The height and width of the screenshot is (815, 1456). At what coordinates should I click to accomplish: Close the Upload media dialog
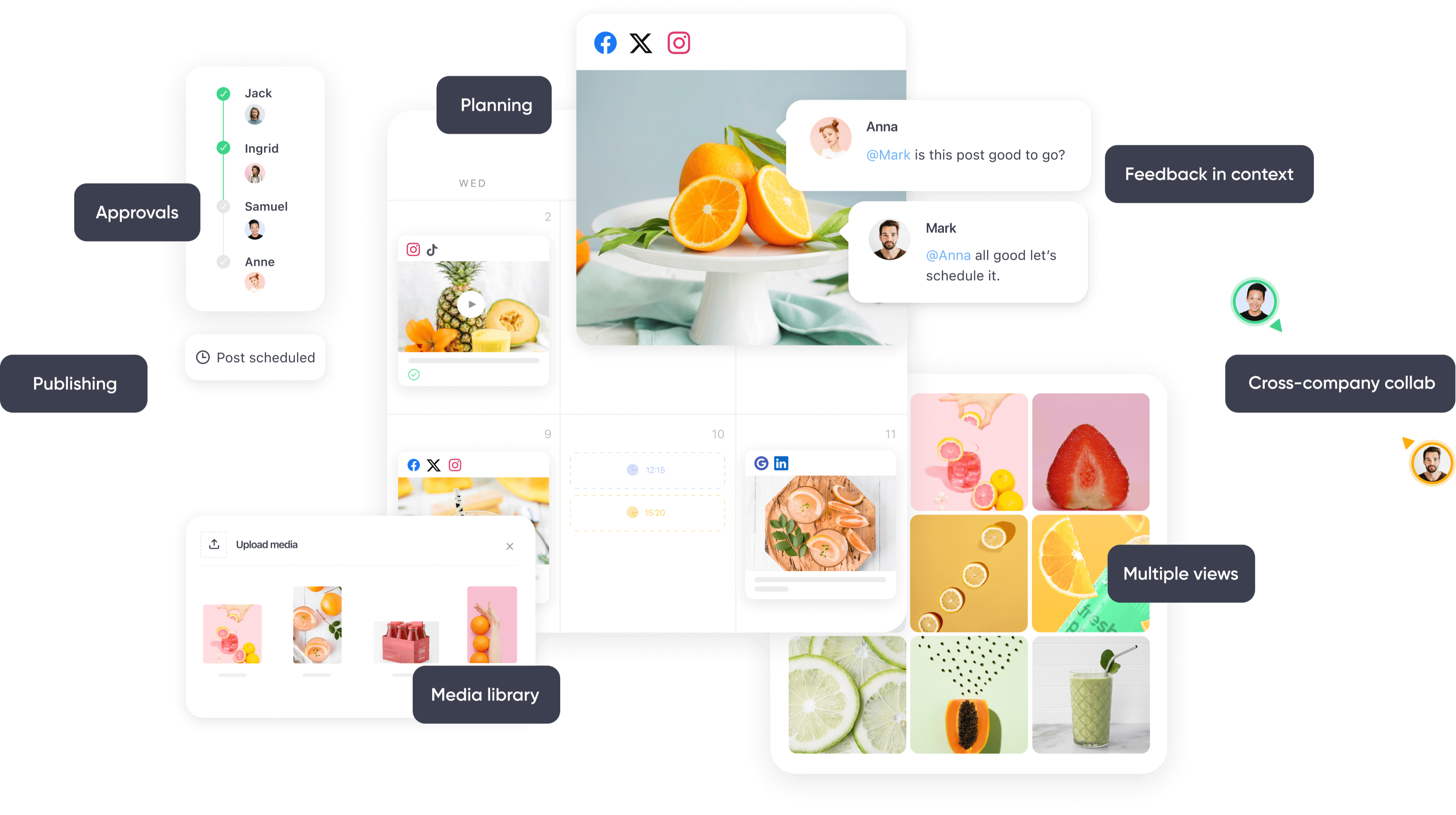511,545
